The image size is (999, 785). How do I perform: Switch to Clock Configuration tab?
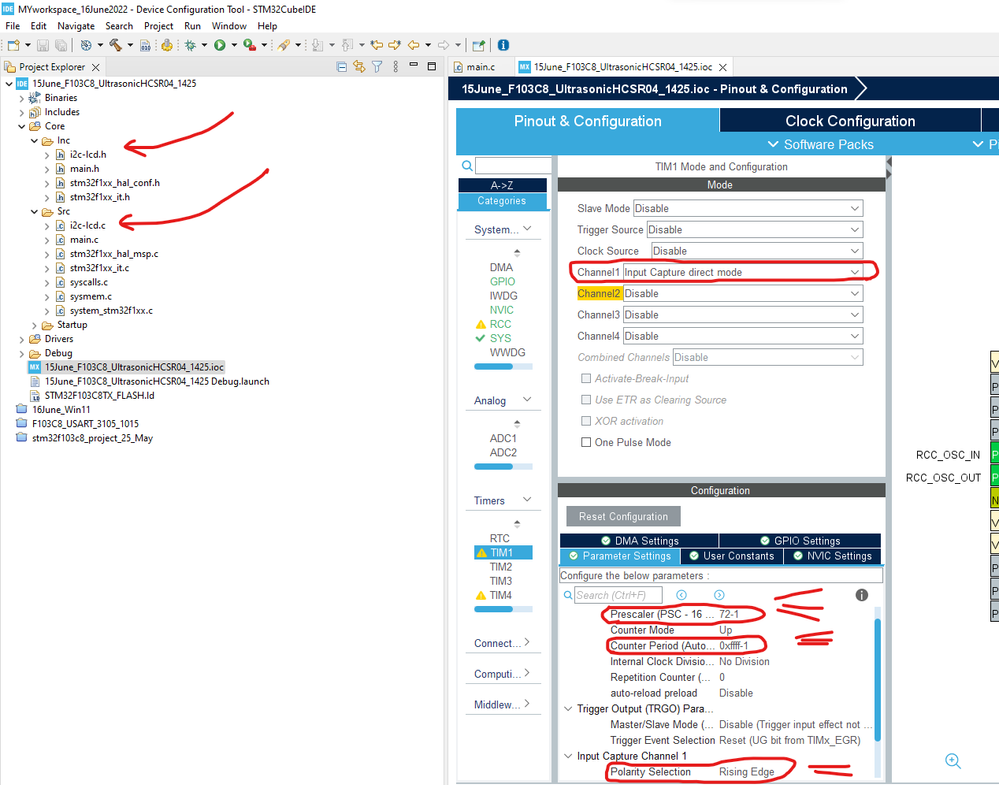pos(850,121)
